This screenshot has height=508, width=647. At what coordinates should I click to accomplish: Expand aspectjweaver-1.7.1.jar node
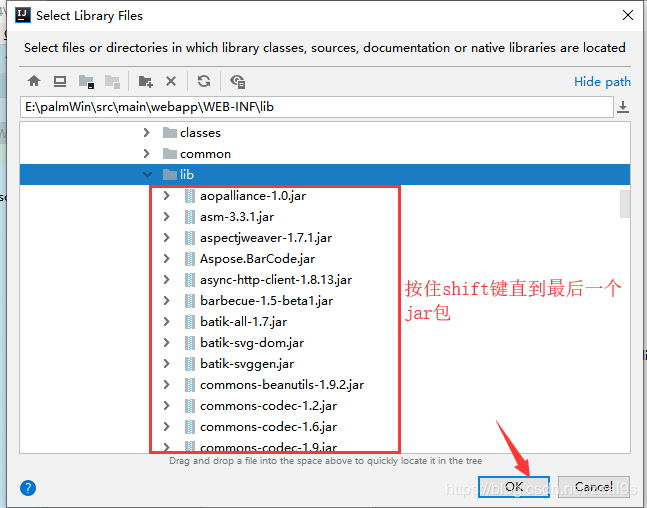coord(166,238)
